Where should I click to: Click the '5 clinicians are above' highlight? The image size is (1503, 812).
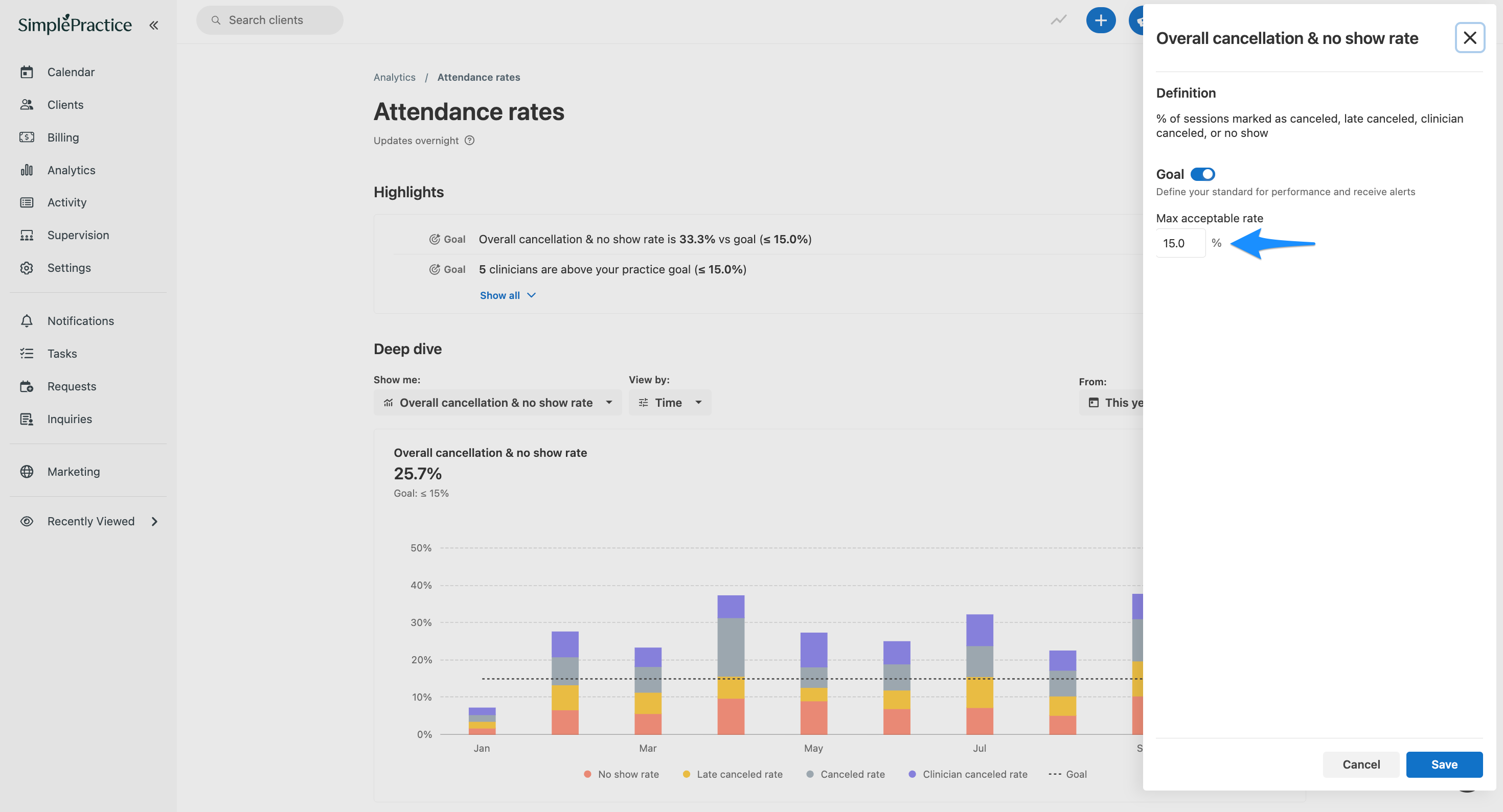point(612,269)
